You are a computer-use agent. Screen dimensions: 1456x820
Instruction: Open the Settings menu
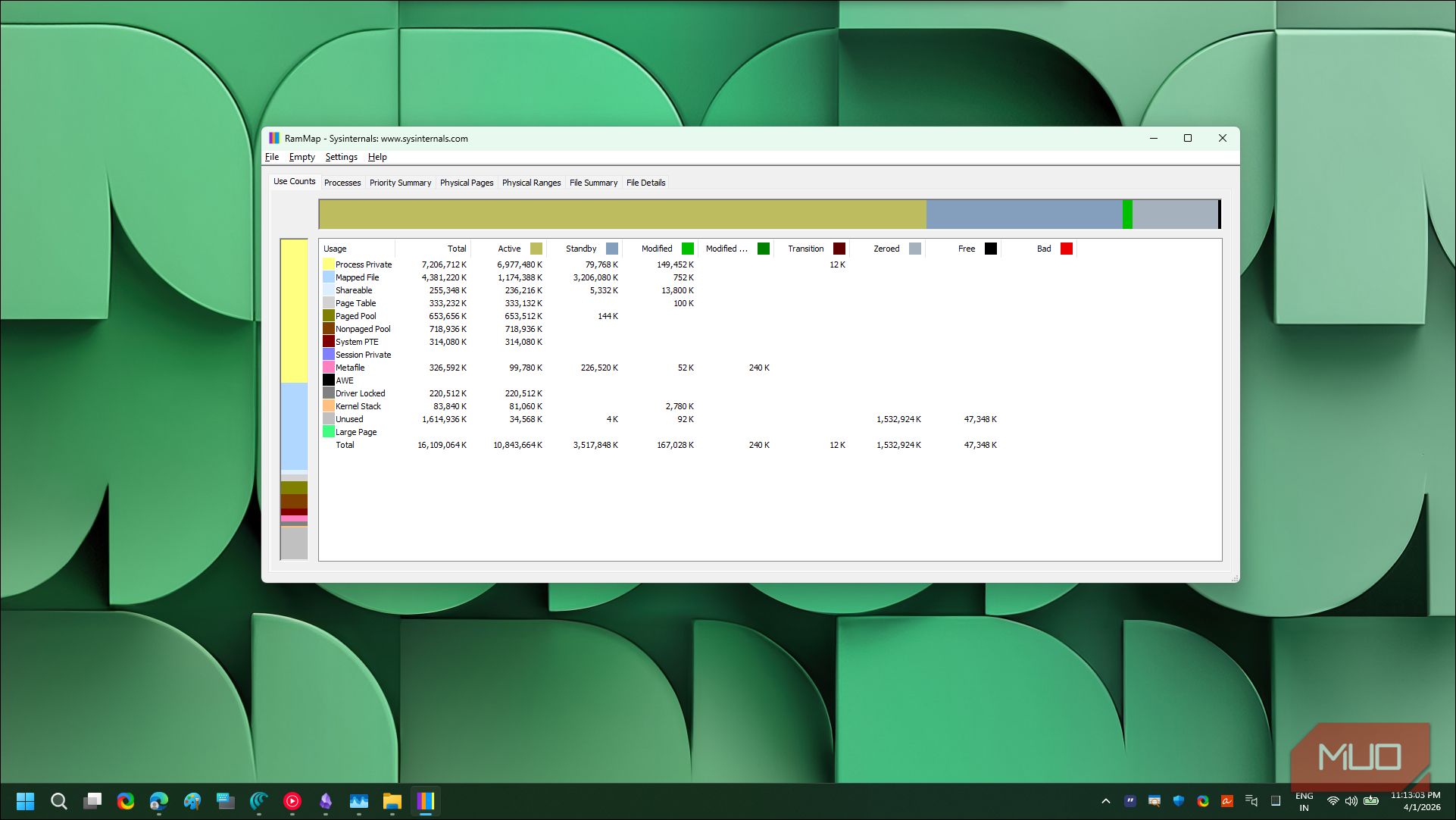pos(342,157)
